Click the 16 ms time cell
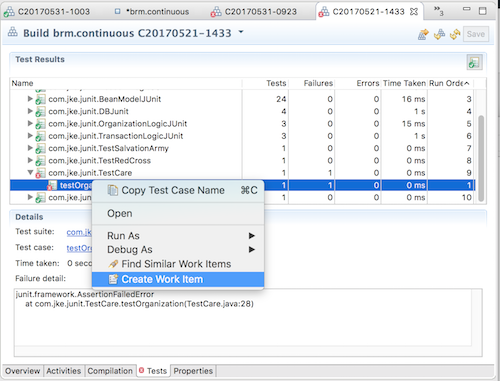This screenshot has width=500, height=381. [413, 99]
